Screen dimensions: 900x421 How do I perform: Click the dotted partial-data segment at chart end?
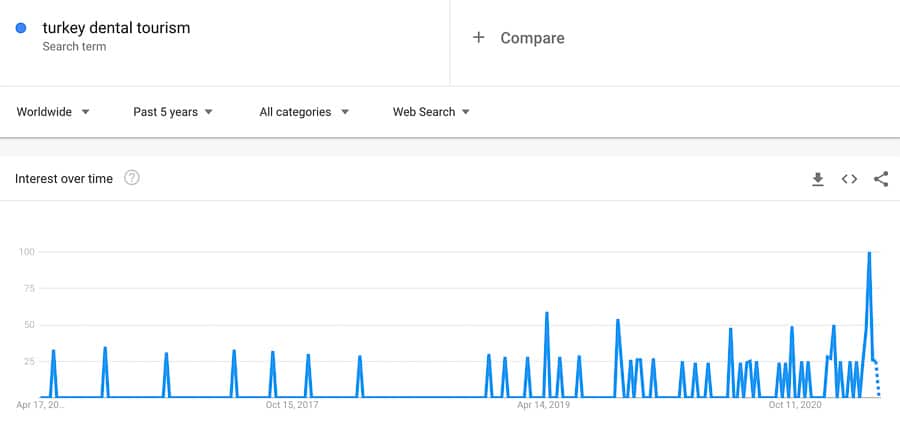(x=878, y=380)
